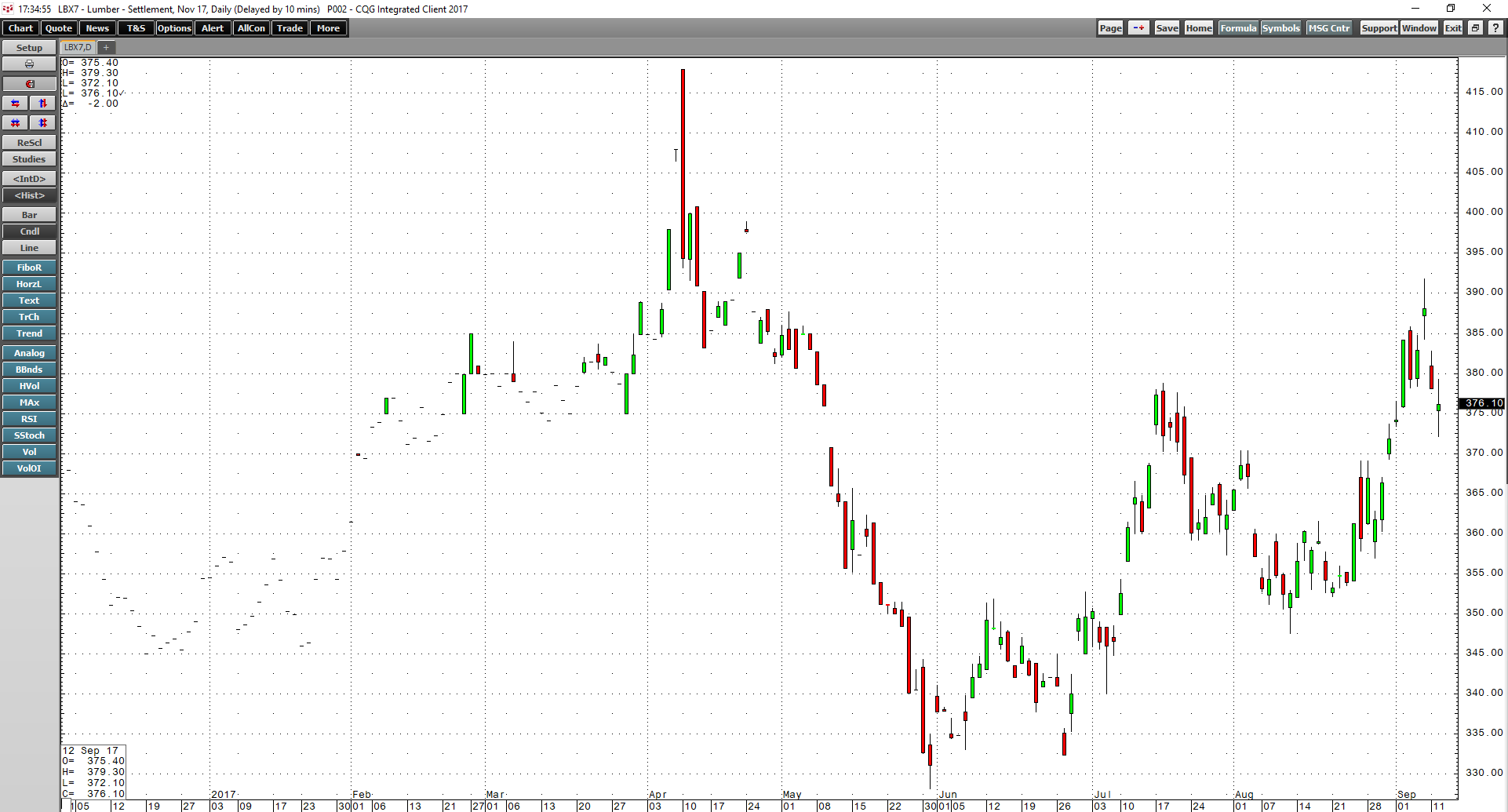This screenshot has height=812, width=1508.
Task: Click the 12 Sep 17 cursor data box
Action: pos(94,772)
